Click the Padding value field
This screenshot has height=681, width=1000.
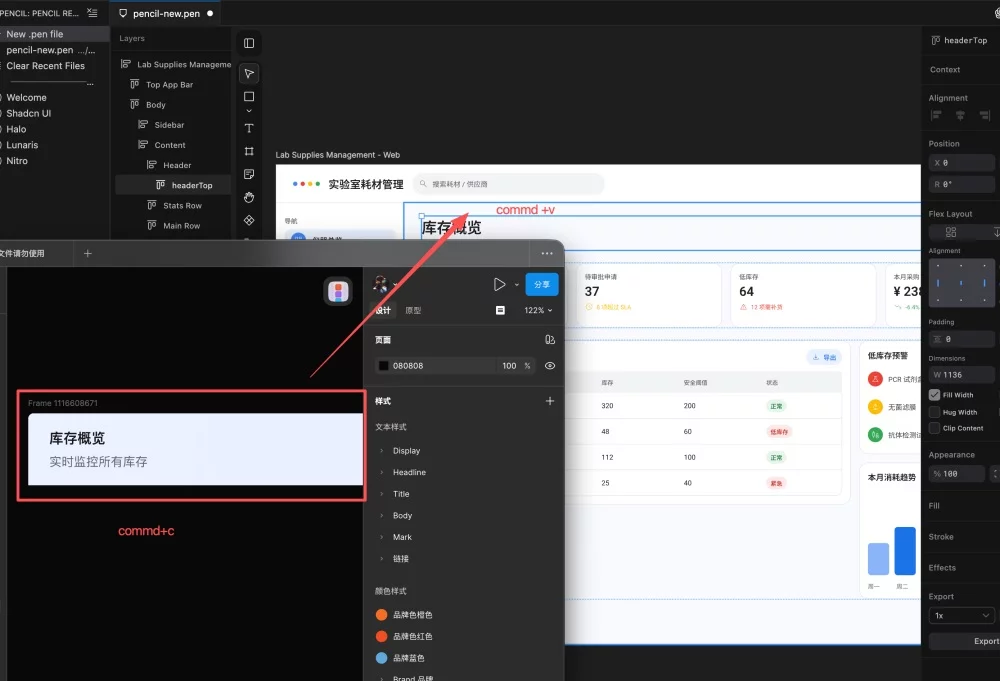pos(961,339)
